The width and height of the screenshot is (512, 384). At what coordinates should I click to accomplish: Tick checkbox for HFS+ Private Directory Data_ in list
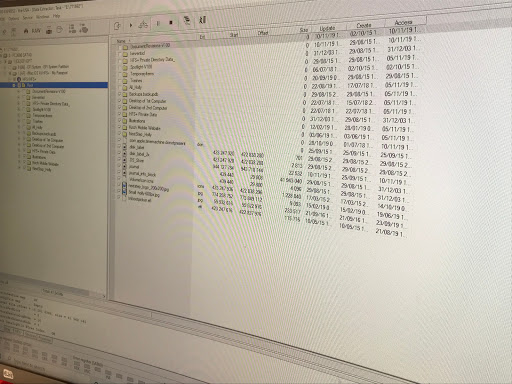pyautogui.click(x=120, y=61)
